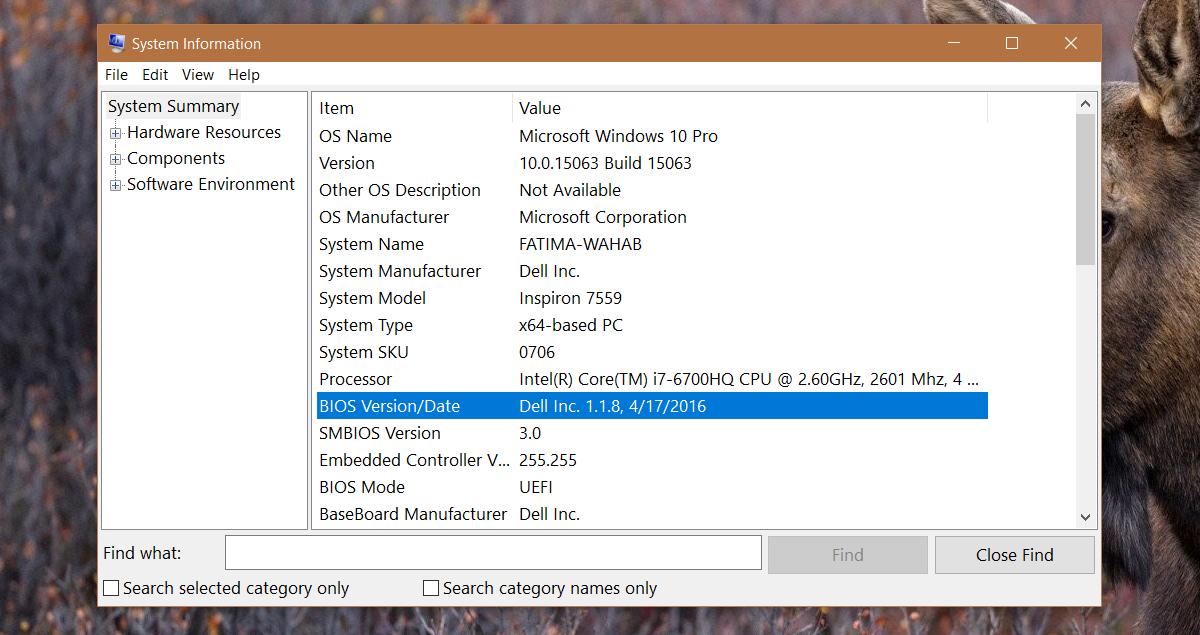Select the BIOS Mode row
Image resolution: width=1200 pixels, height=635 pixels.
[651, 487]
